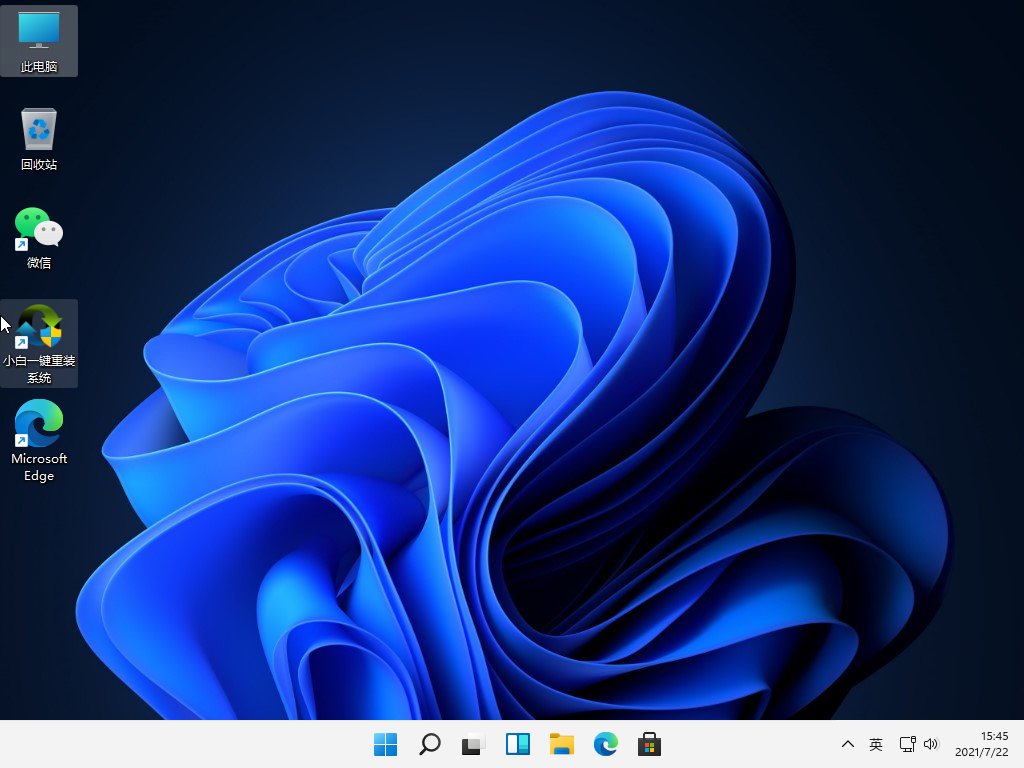
Task: Click the Edge icon in the taskbar center
Action: click(x=605, y=744)
